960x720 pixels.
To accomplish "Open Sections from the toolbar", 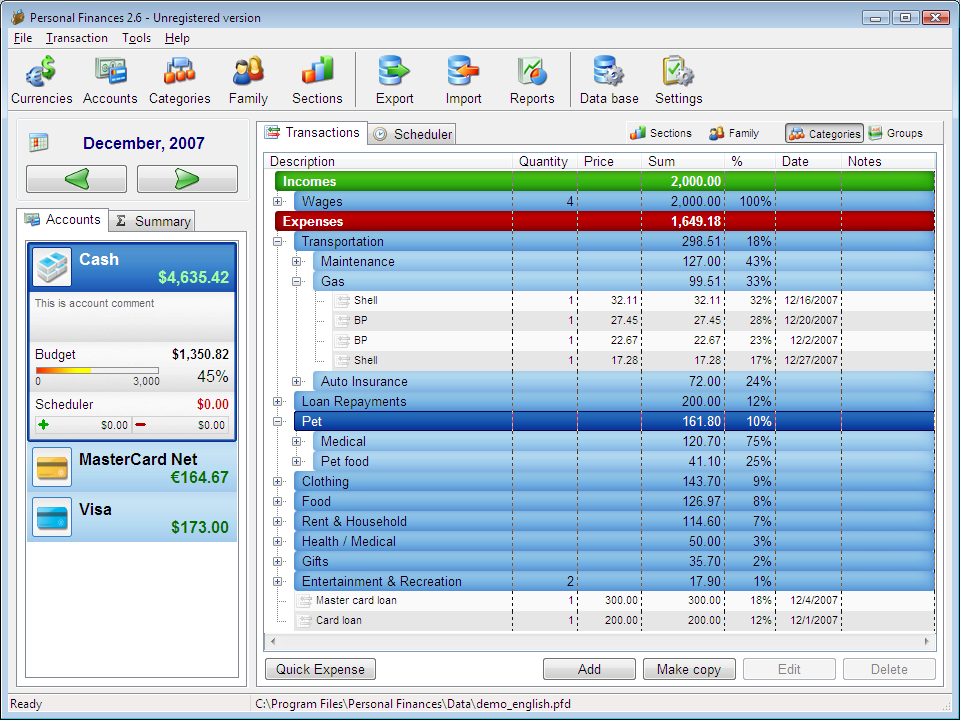I will pyautogui.click(x=317, y=80).
